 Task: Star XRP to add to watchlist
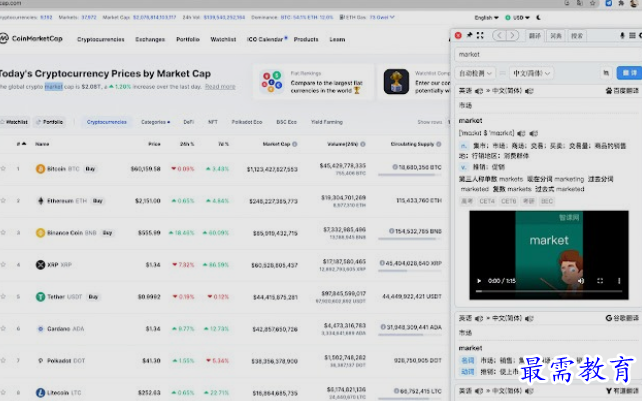click(3, 265)
